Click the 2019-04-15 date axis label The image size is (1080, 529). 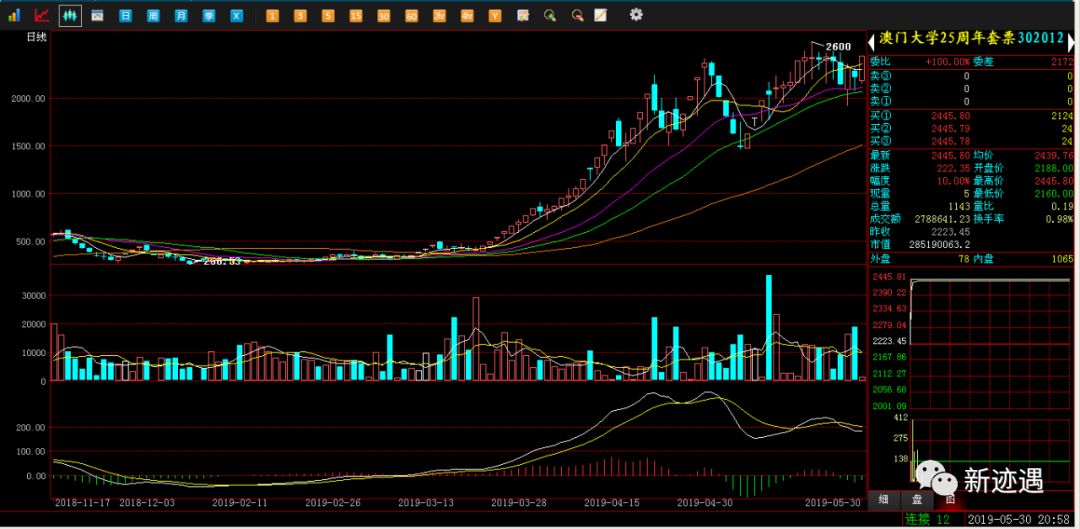[x=612, y=503]
